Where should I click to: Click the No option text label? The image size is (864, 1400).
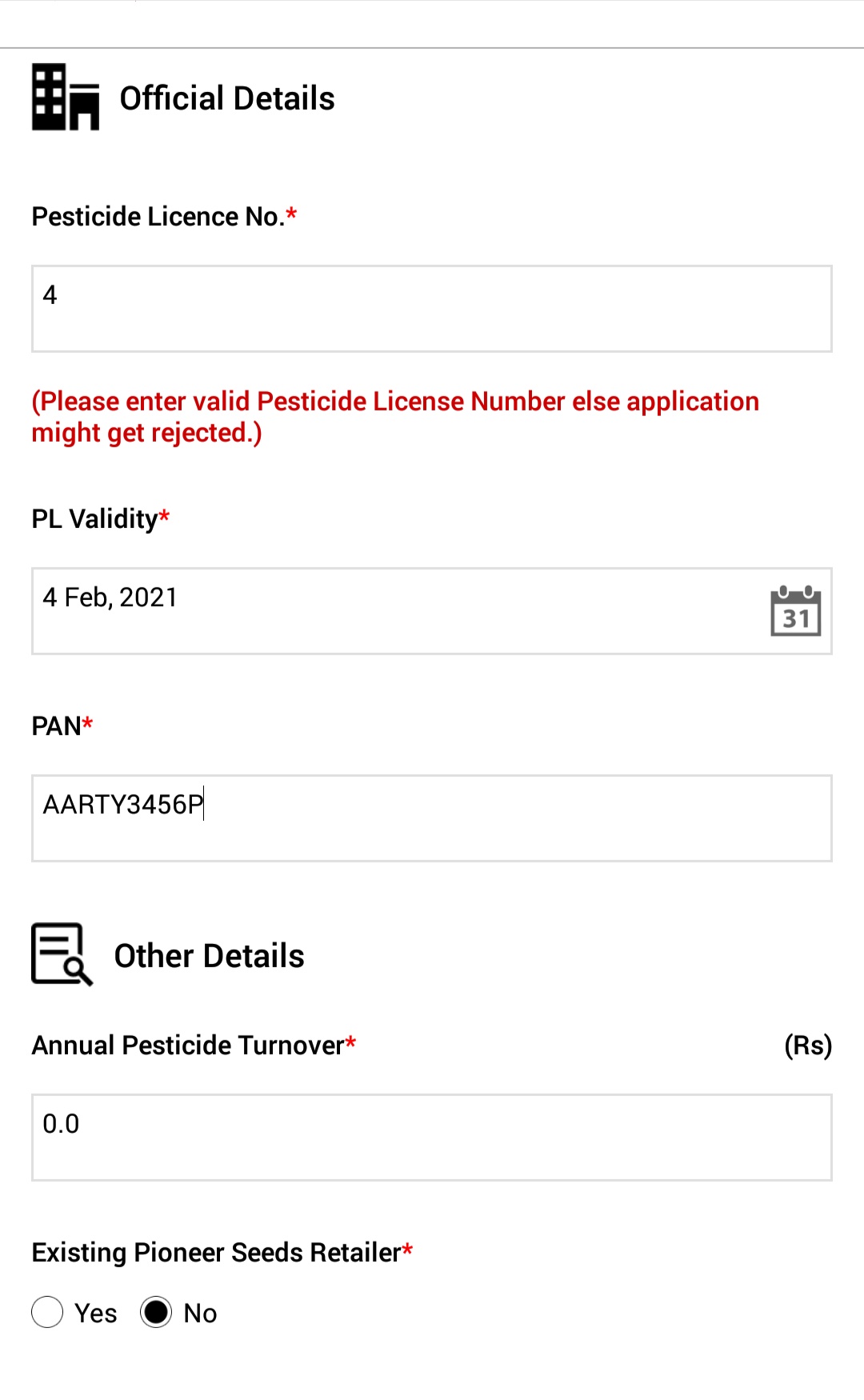coord(200,1313)
